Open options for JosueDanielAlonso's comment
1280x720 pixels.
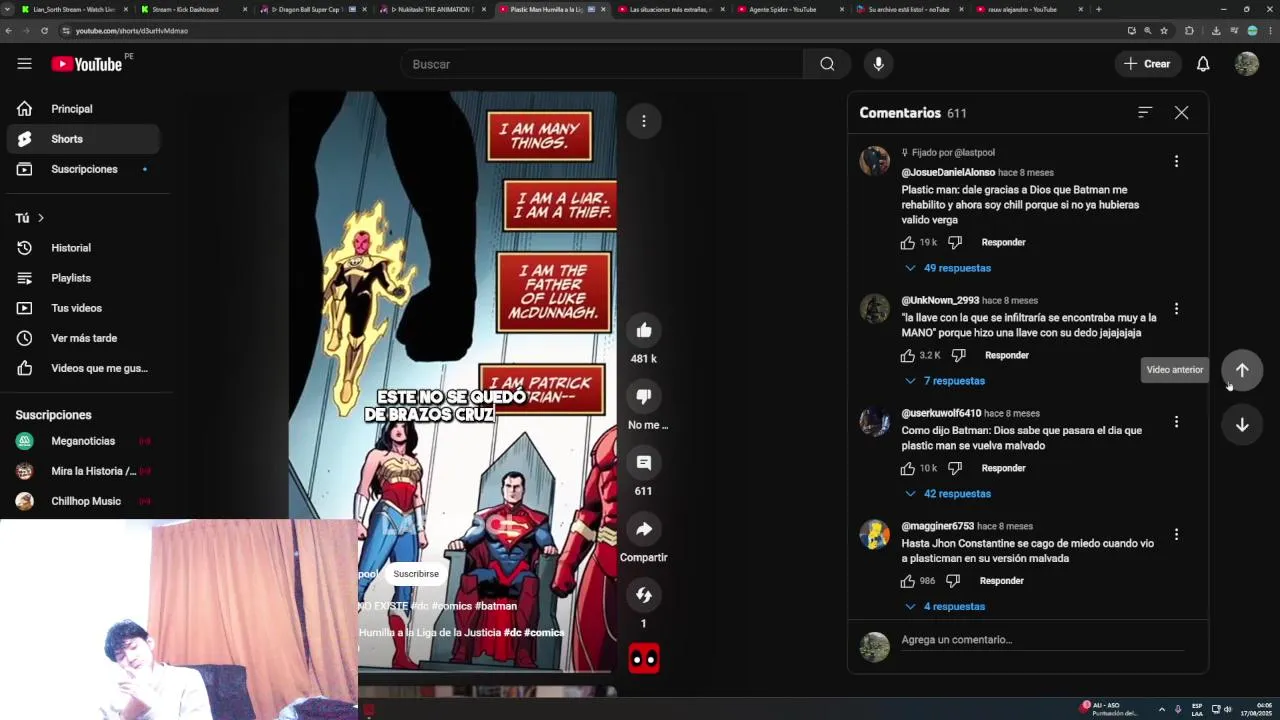pyautogui.click(x=1176, y=161)
